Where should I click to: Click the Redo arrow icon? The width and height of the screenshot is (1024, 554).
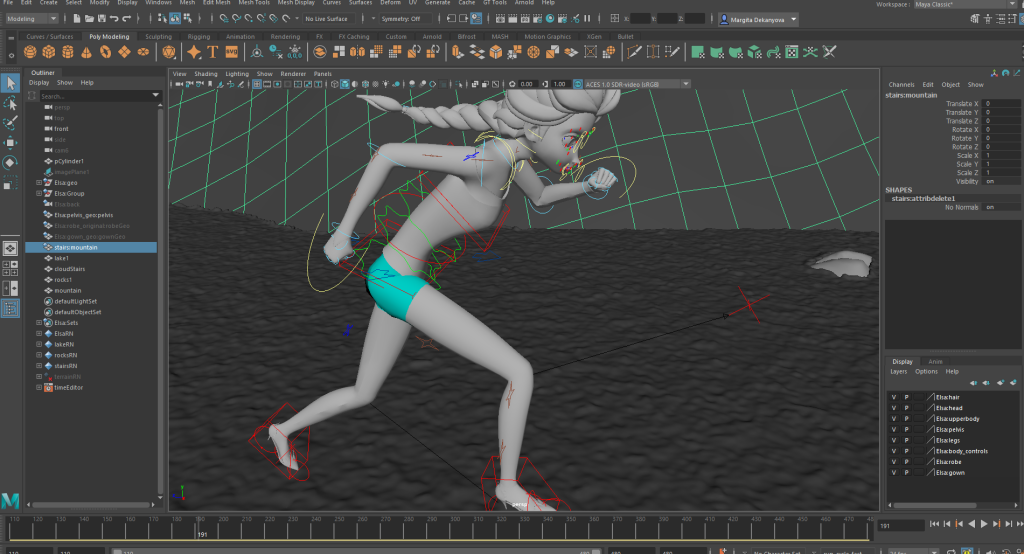127,19
